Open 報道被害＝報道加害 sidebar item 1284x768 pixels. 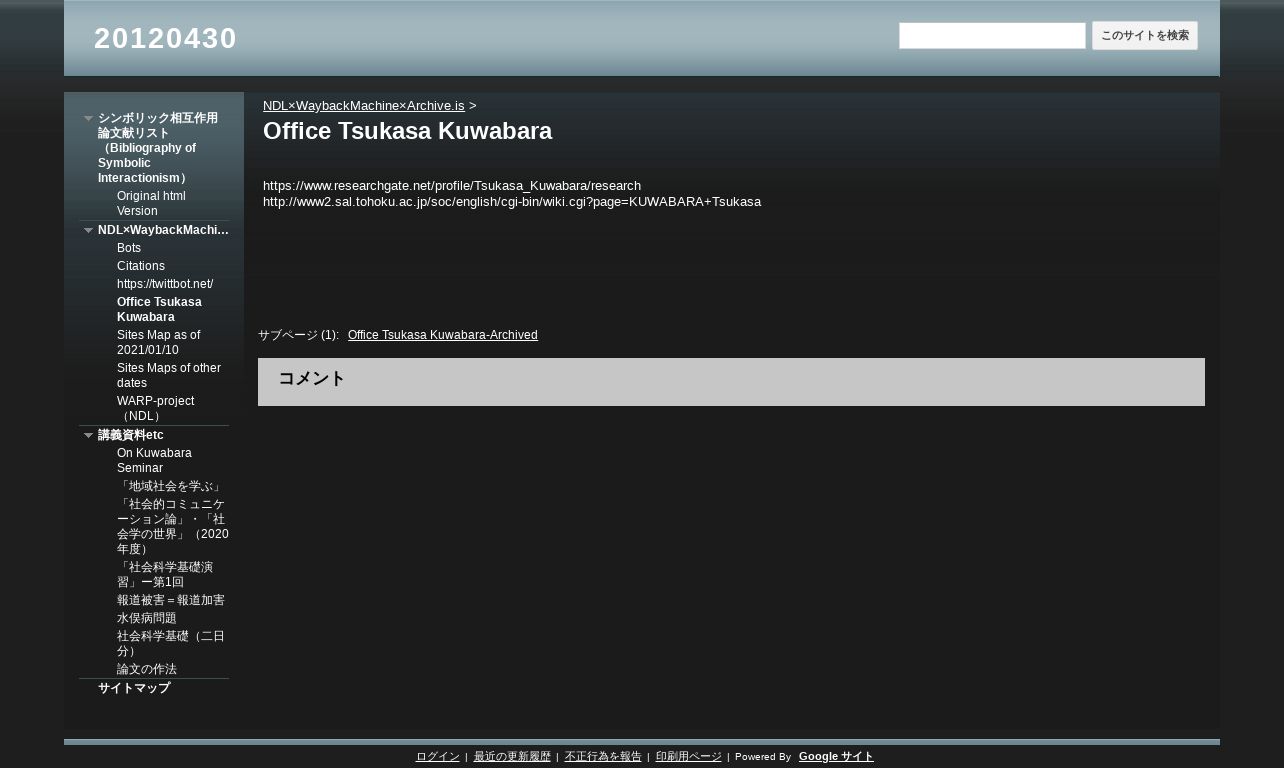(171, 600)
